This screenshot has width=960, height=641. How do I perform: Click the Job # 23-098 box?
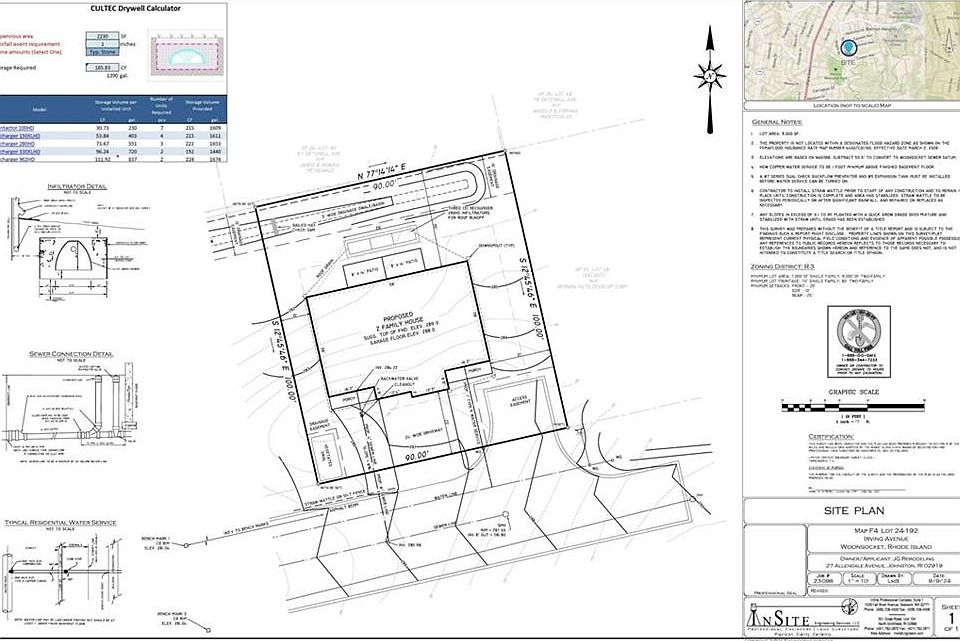click(x=827, y=579)
